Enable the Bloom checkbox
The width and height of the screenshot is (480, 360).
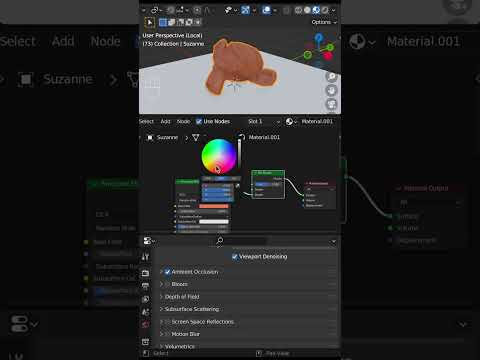(168, 284)
